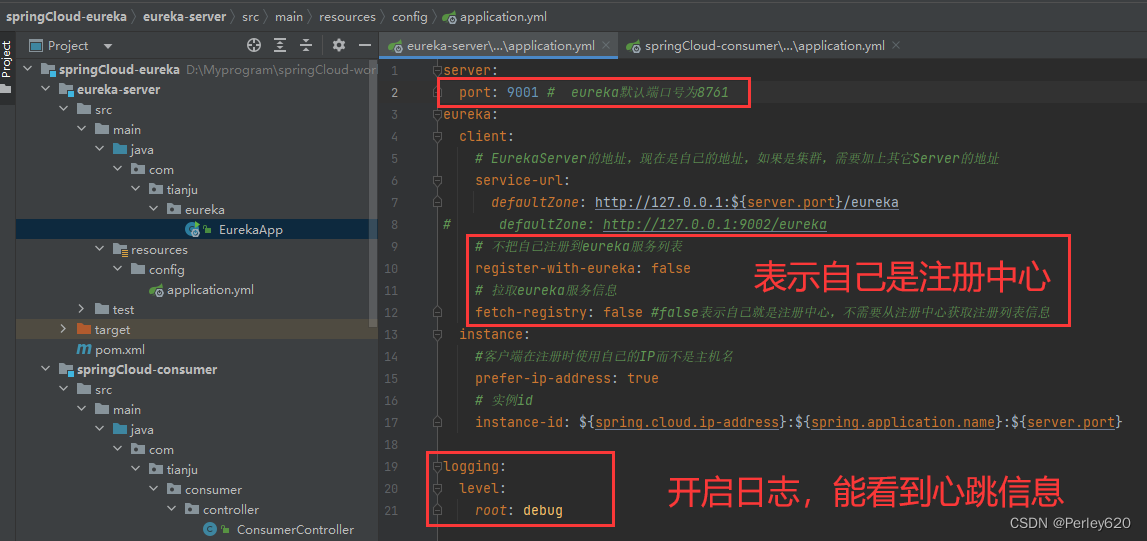Screen dimensions: 1147x541
Task: Click the eureka-server module folder icon
Action: [66, 90]
